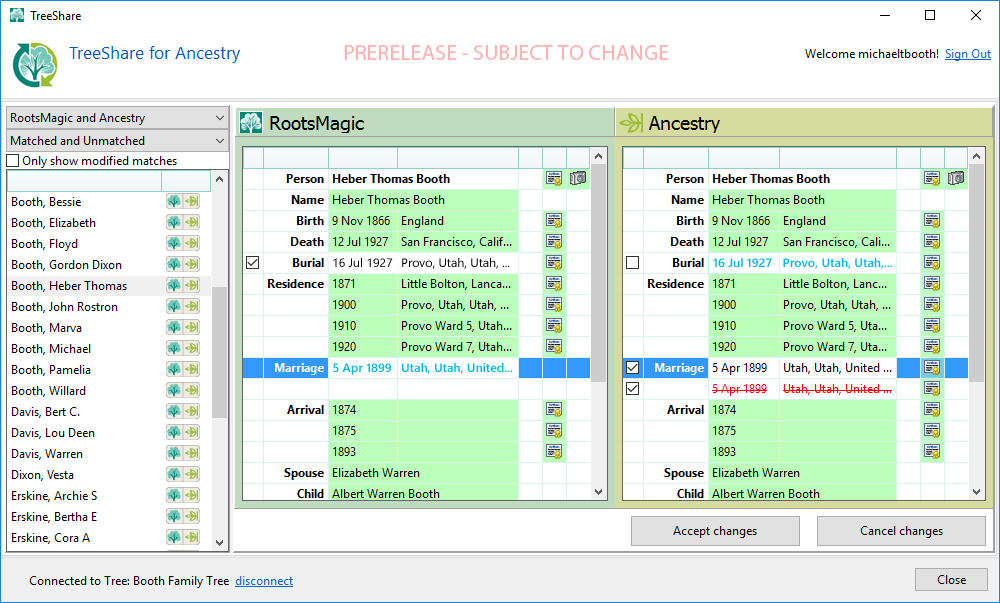Open Matched and Unmatched dropdown
Image resolution: width=1000 pixels, height=603 pixels.
[117, 141]
